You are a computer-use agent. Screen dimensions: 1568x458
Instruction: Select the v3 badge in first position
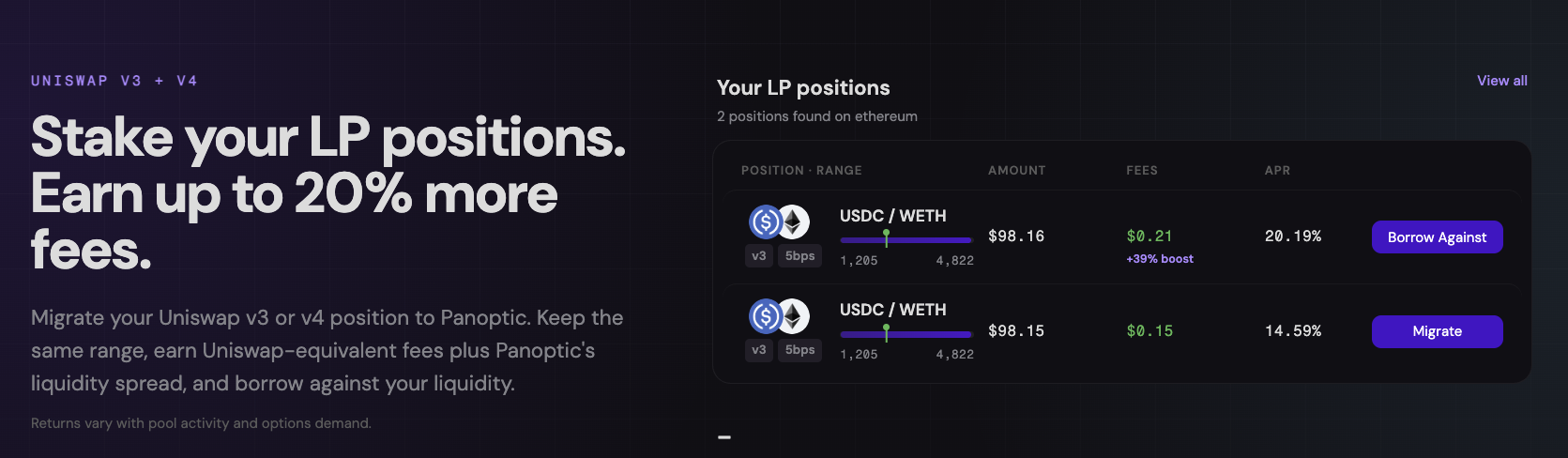pos(759,256)
